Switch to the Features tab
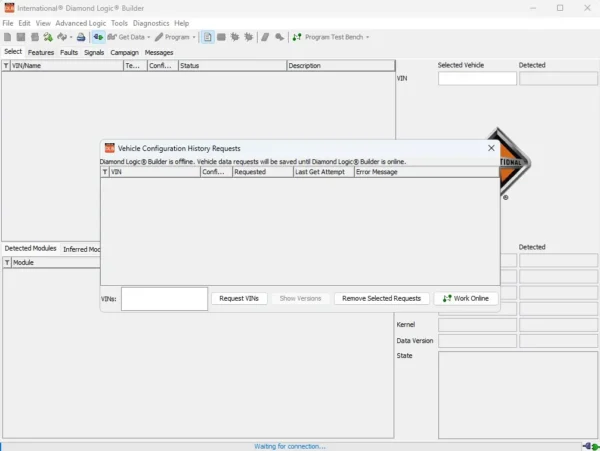600x451 pixels. tap(41, 52)
